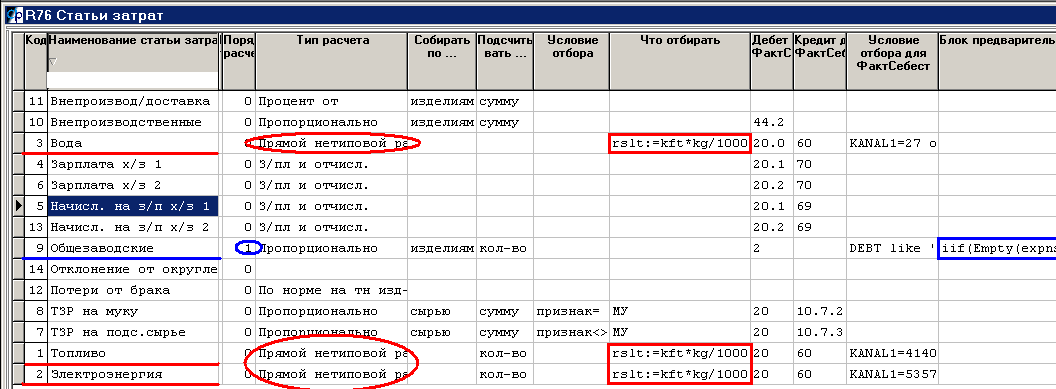1056x389 pixels.
Task: Click 'Процент от' calculation type cell
Action: pyautogui.click(x=332, y=102)
